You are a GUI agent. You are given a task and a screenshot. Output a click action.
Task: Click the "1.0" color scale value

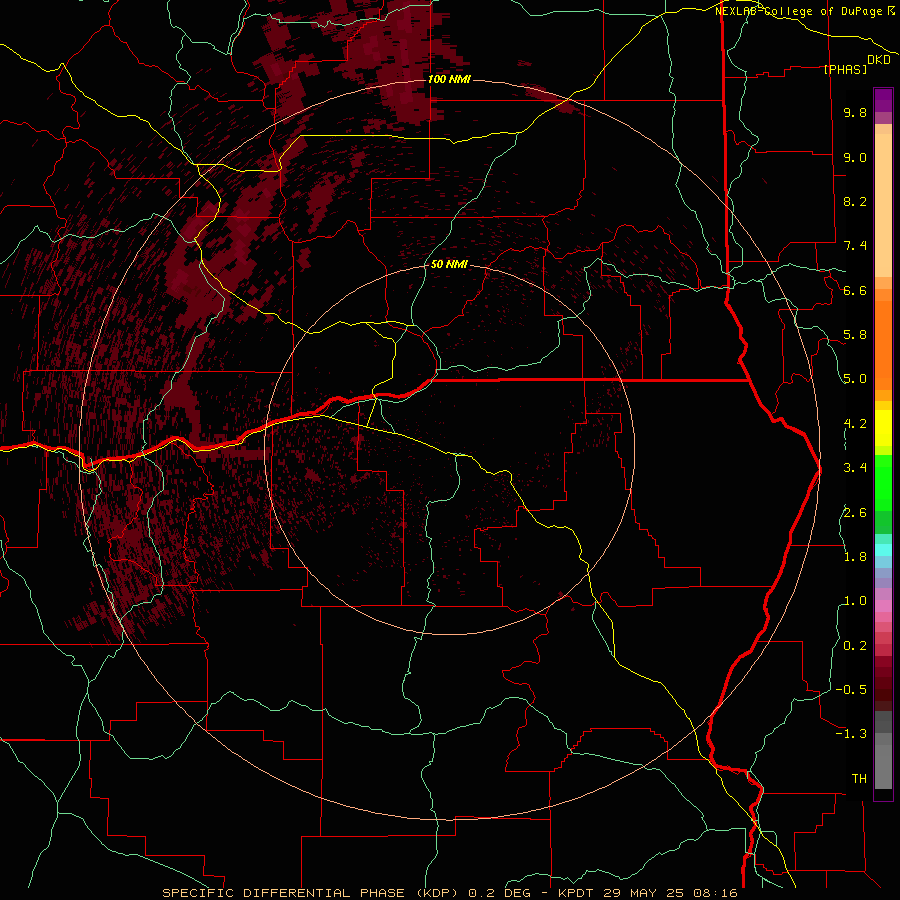(x=855, y=601)
